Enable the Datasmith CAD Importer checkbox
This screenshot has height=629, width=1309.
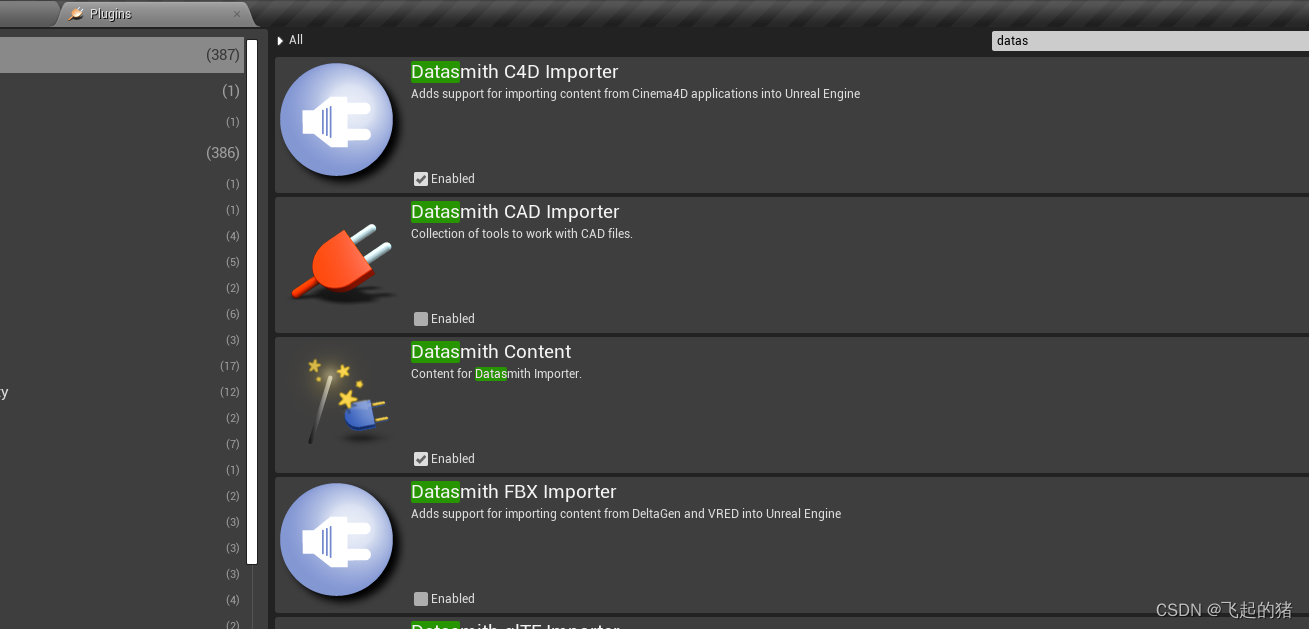(x=421, y=319)
